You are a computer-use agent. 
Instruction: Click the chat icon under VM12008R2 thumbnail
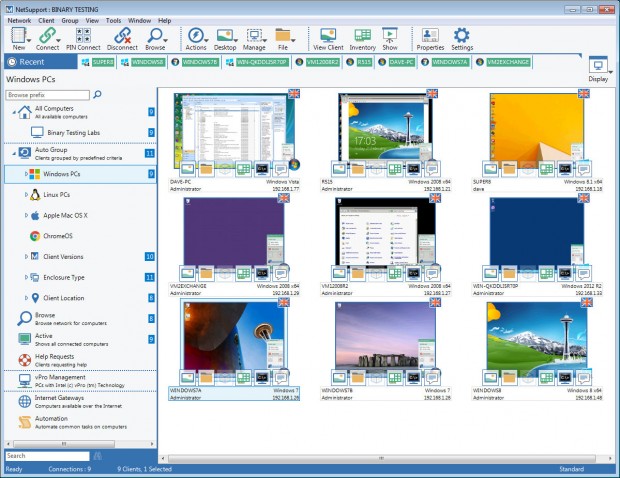tap(432, 273)
